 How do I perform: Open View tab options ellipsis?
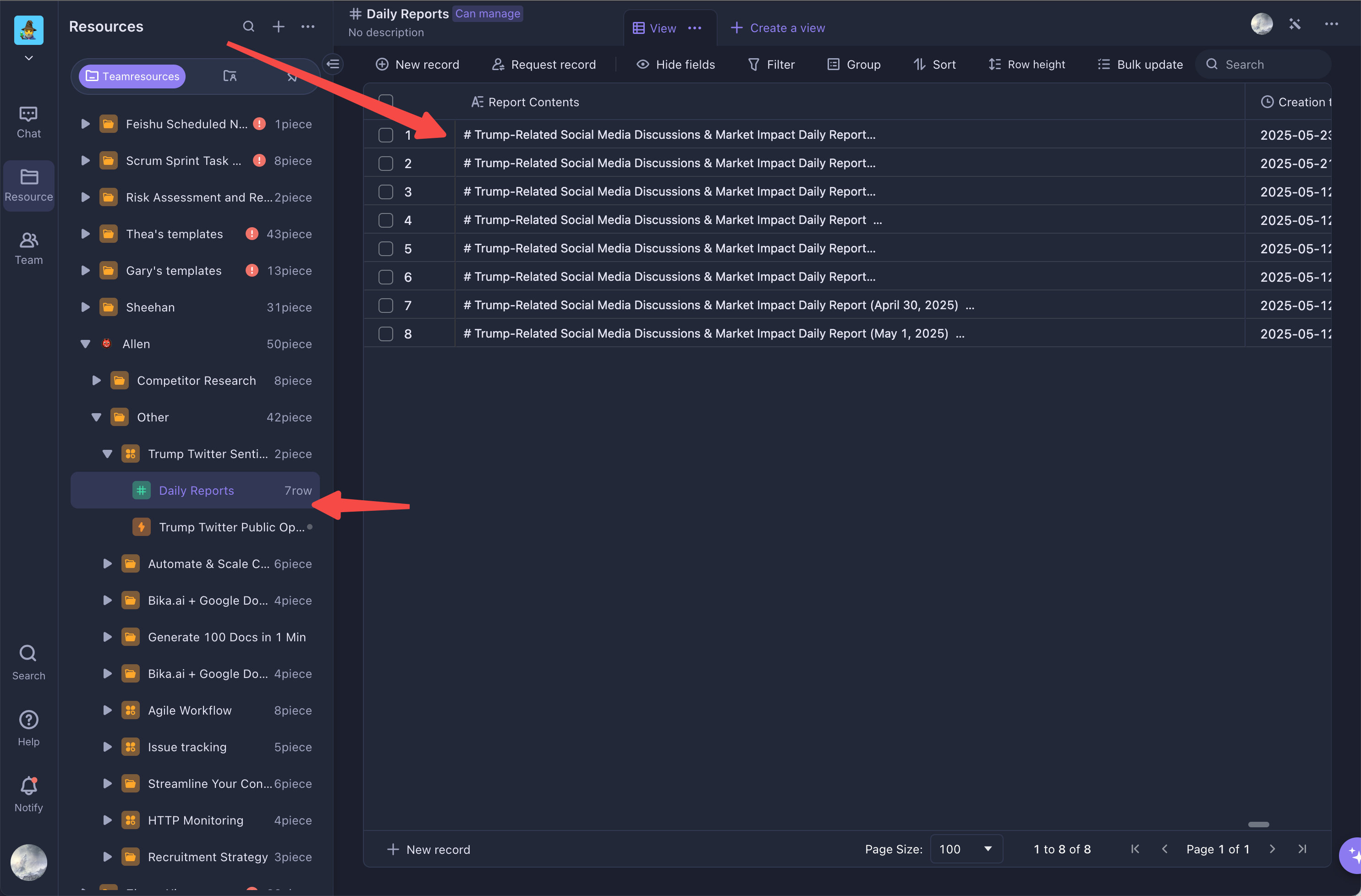coord(694,28)
